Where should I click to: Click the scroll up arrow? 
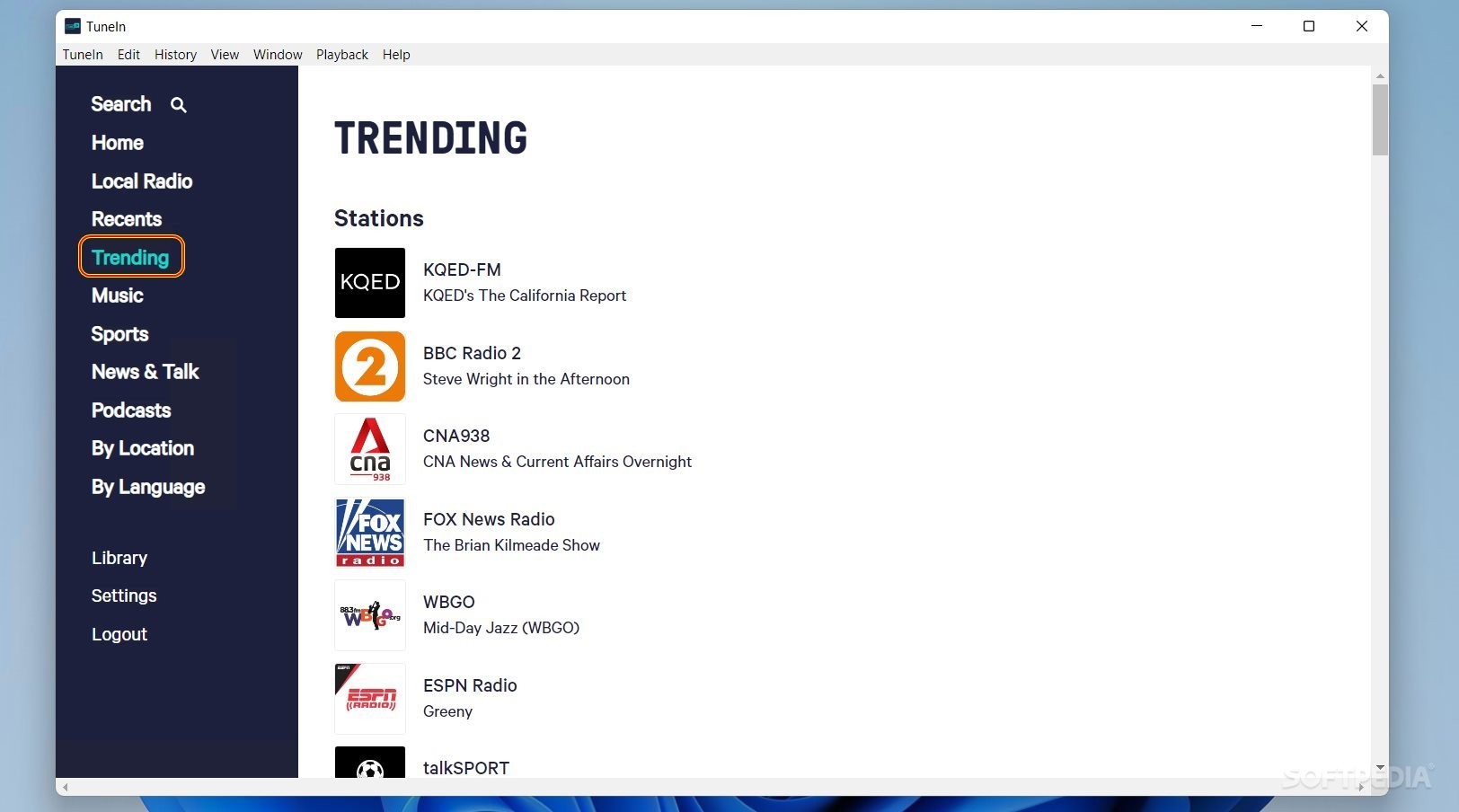coord(1380,75)
